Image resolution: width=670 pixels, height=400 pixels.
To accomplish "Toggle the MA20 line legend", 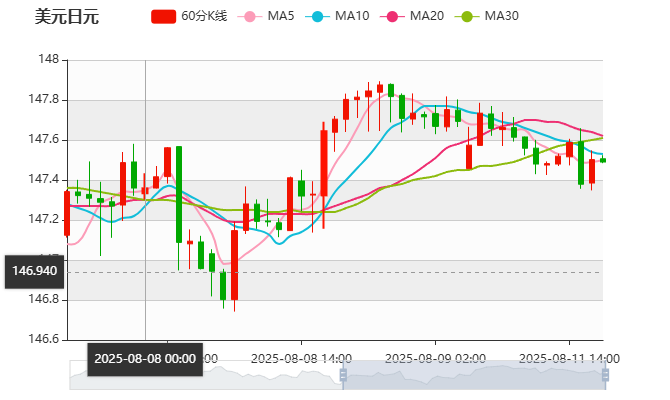I will (412, 16).
